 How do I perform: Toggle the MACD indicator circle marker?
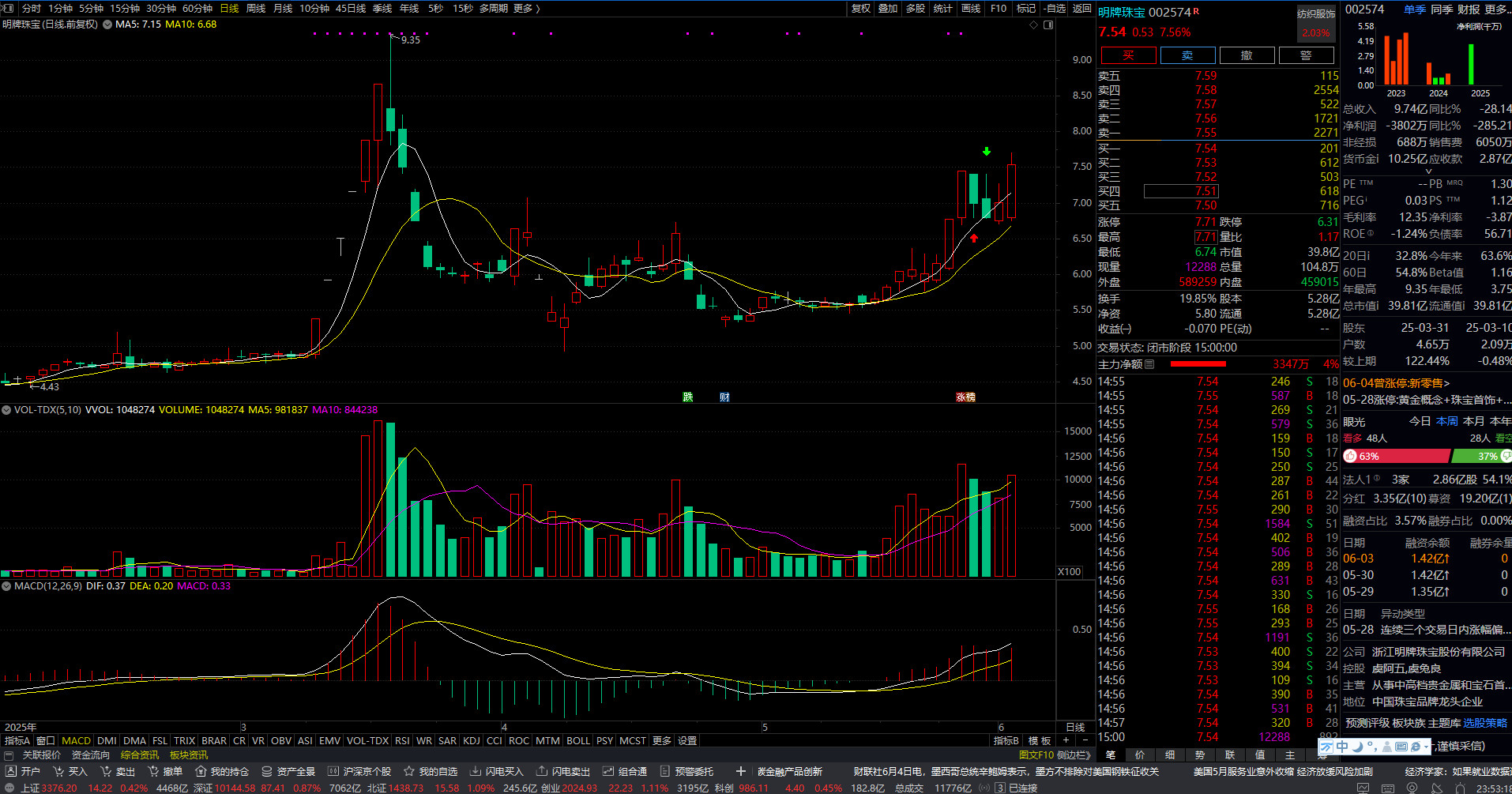tap(6, 586)
